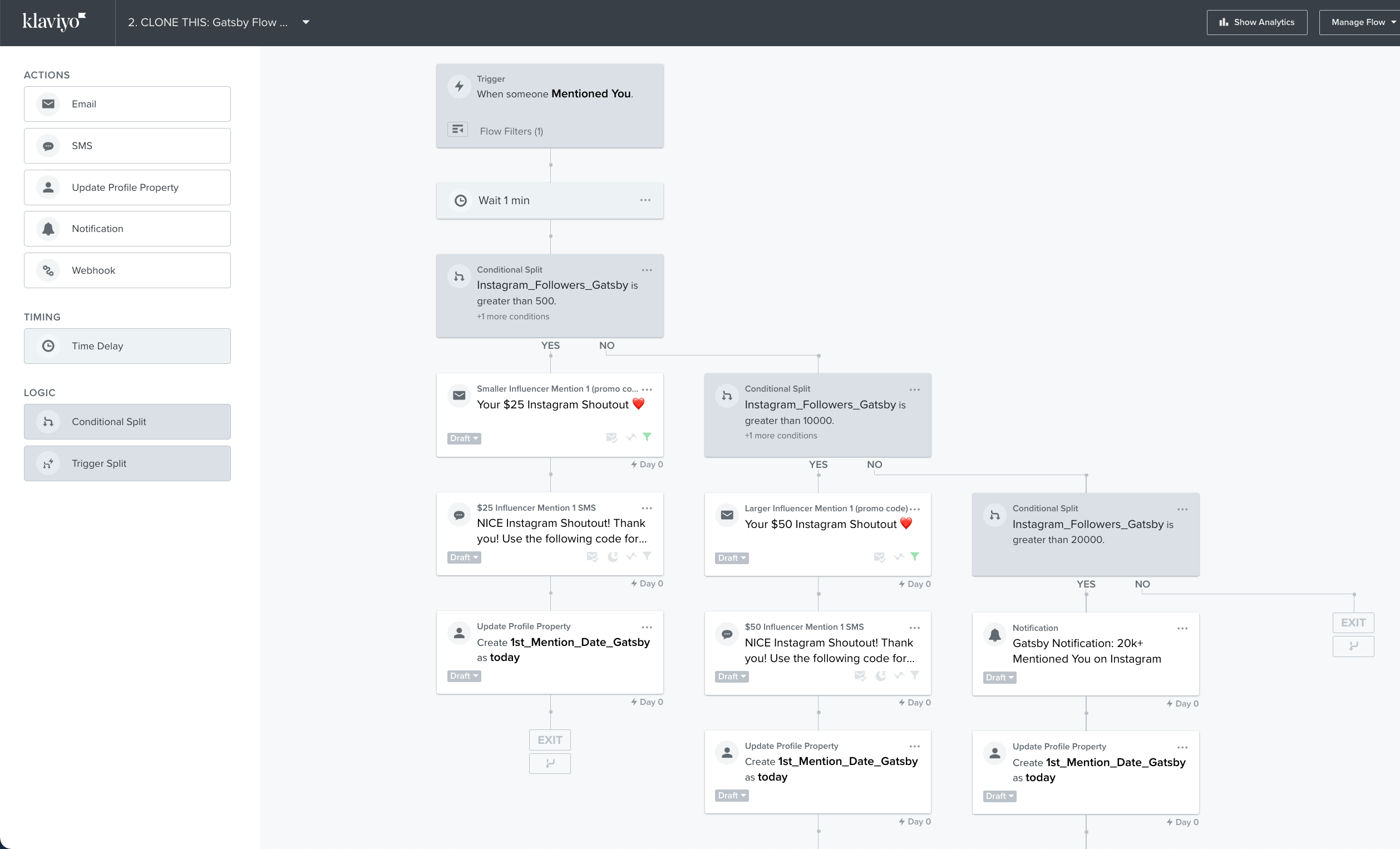Click the clock icon on Wait 1 min
This screenshot has height=849, width=1400.
point(461,201)
